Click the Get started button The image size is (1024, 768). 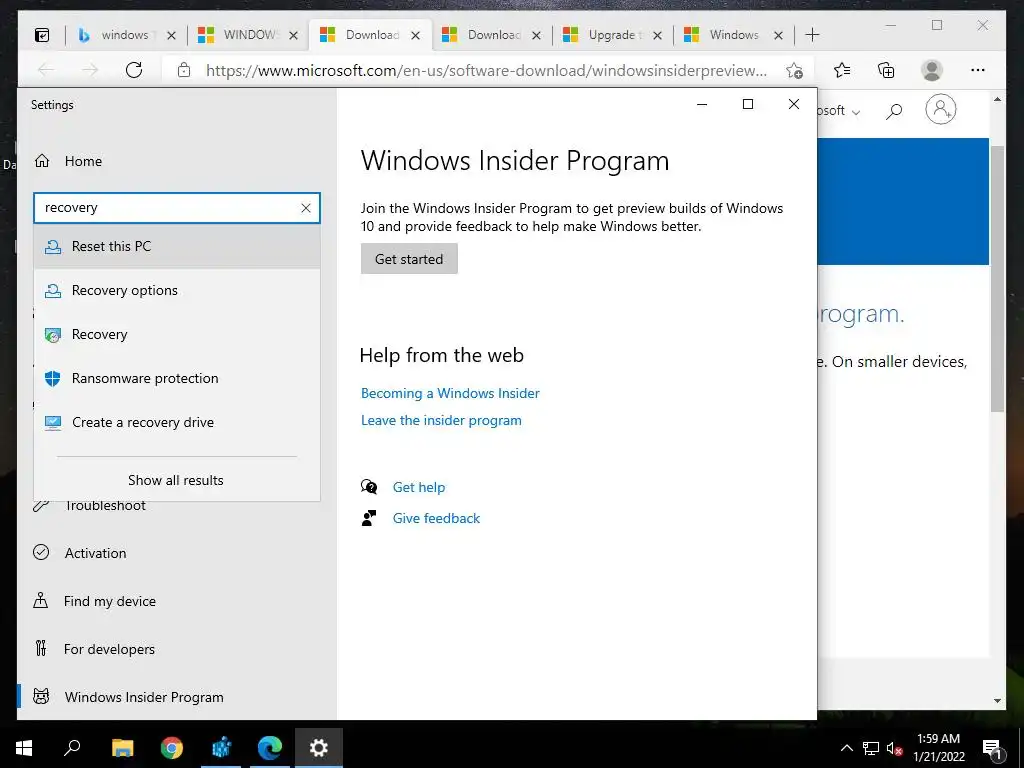click(x=409, y=259)
